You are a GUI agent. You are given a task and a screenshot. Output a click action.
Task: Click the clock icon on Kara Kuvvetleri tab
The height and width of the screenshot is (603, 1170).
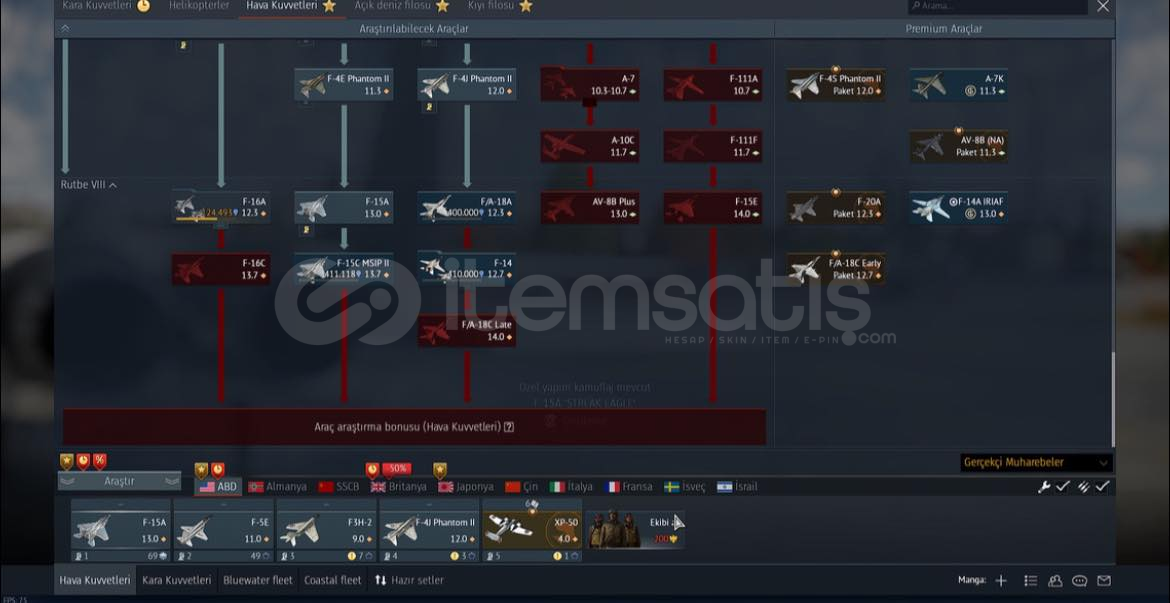(x=143, y=6)
